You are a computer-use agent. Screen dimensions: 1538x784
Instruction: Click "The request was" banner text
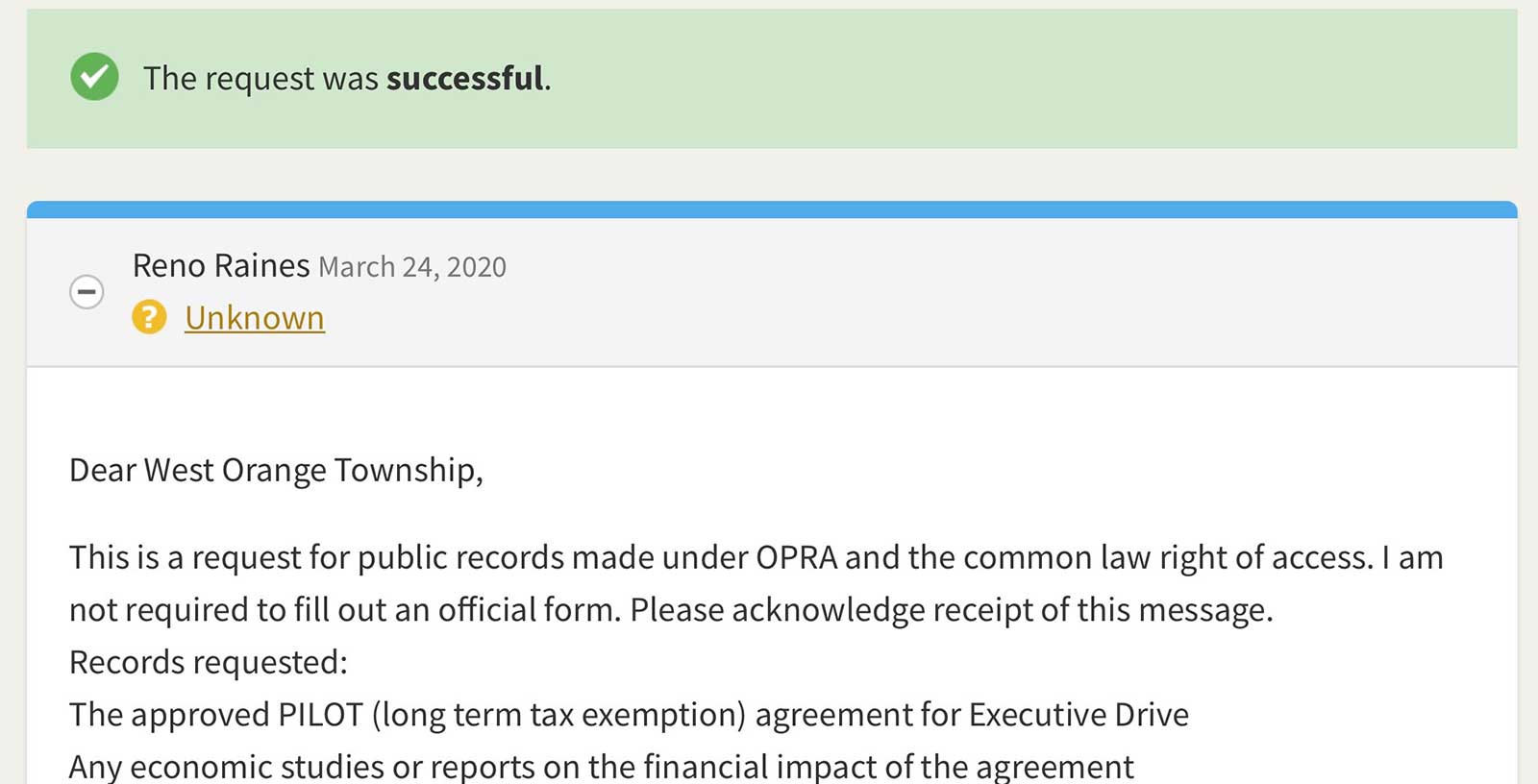click(261, 78)
